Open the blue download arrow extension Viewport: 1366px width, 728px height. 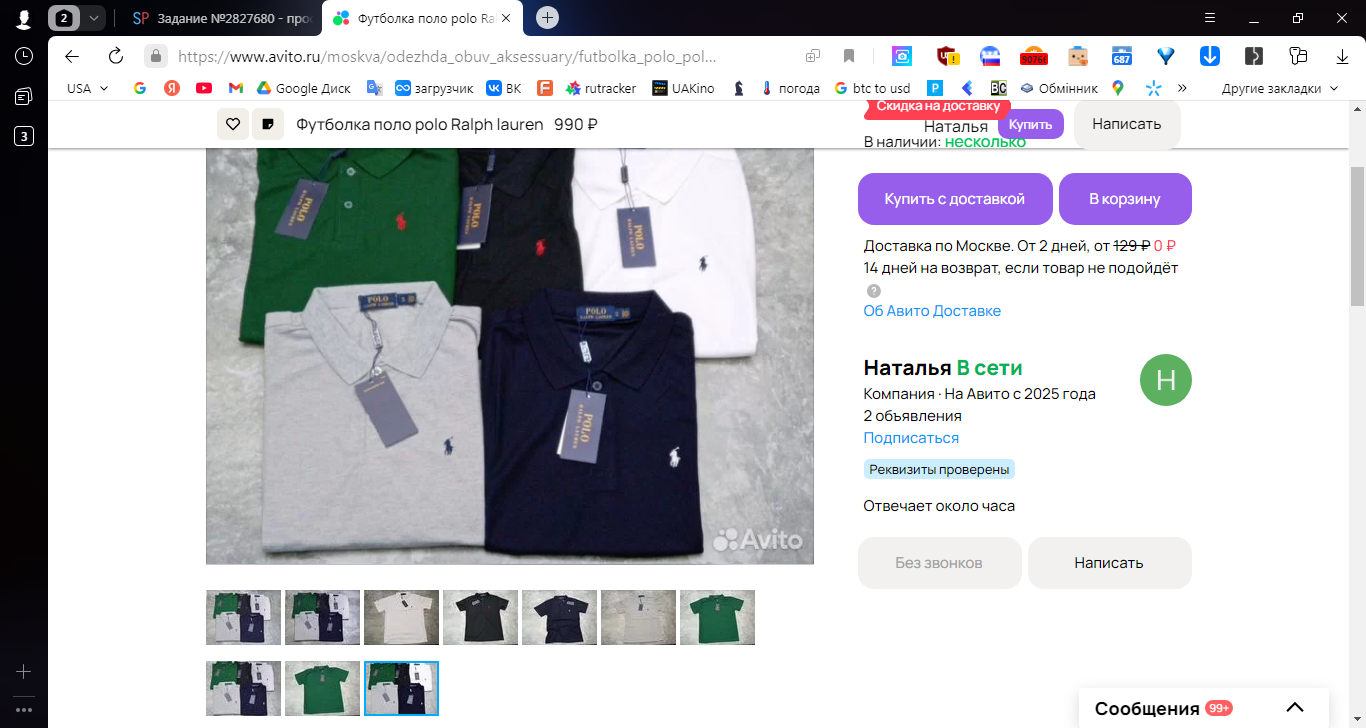pos(1209,56)
